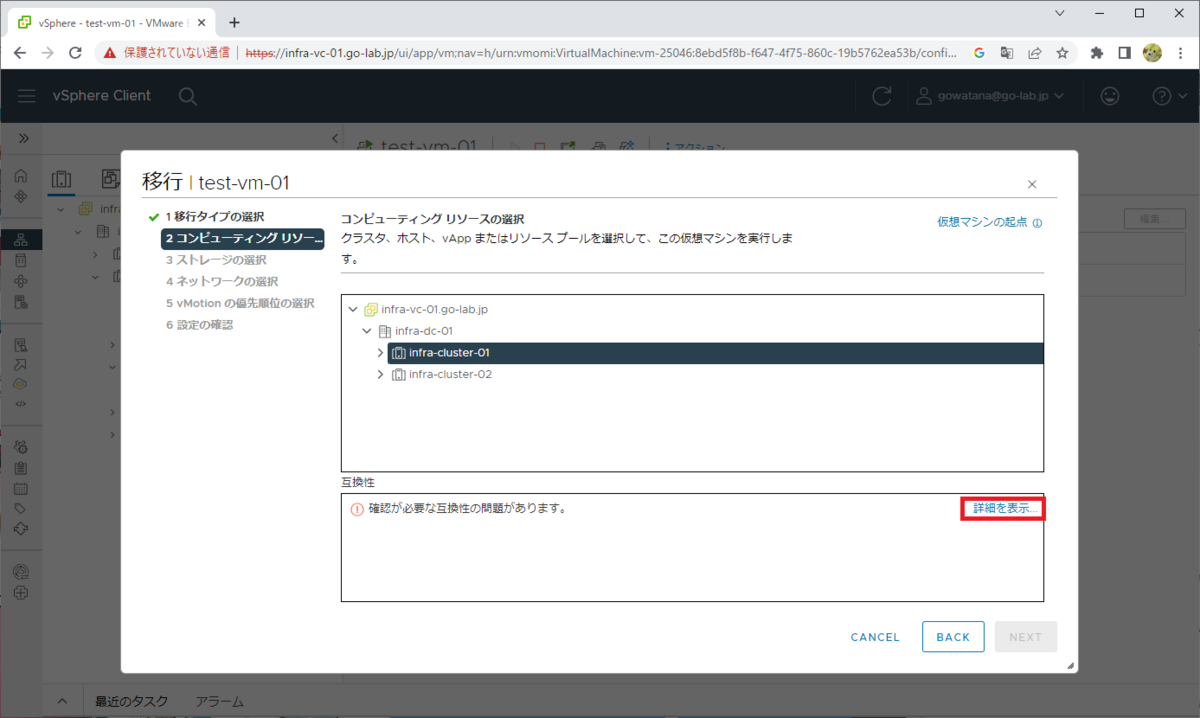Open the 詳細を表示 compatibility details link
Viewport: 1200px width, 718px height.
coord(1003,508)
